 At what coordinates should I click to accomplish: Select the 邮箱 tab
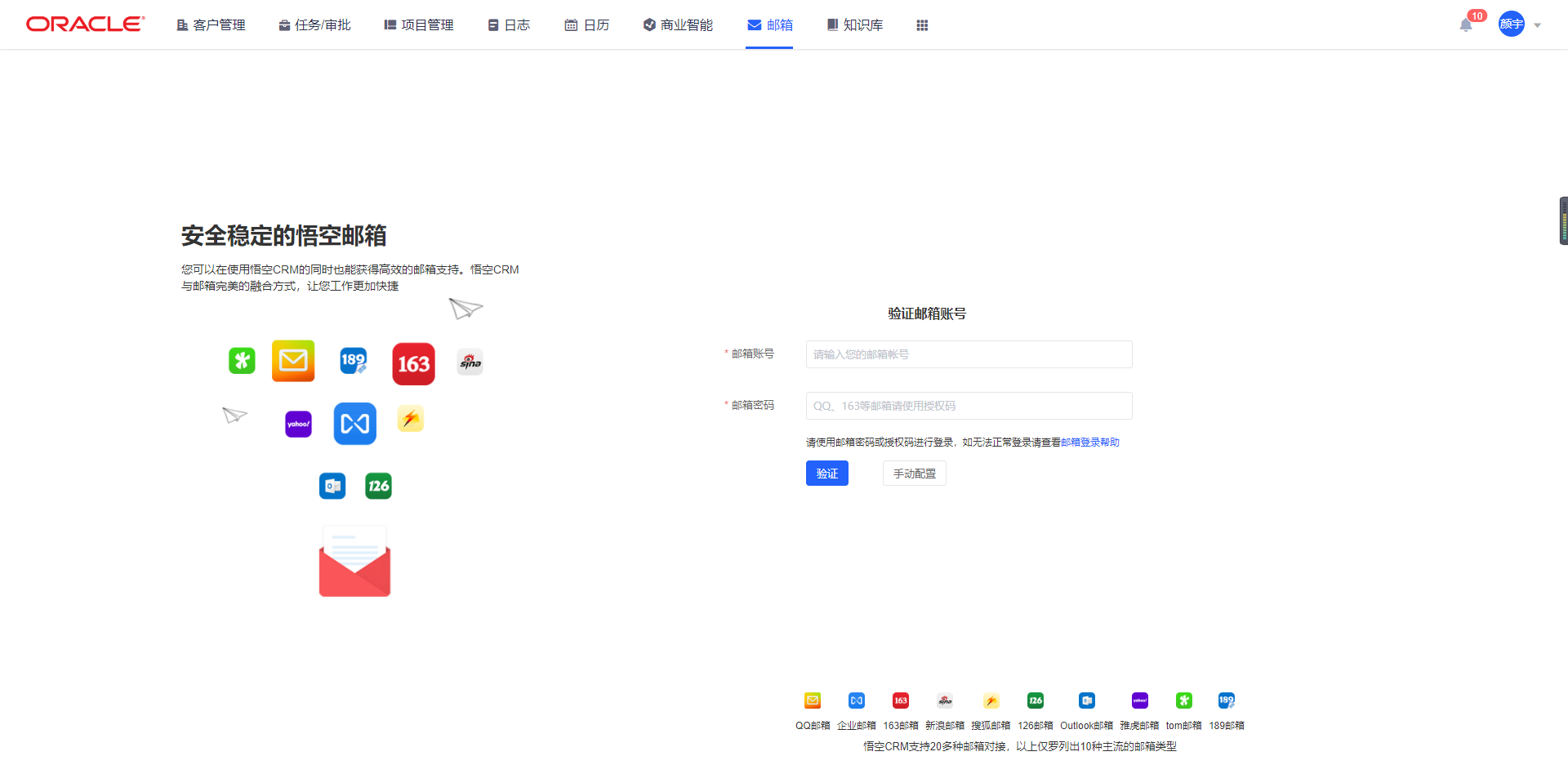point(769,25)
